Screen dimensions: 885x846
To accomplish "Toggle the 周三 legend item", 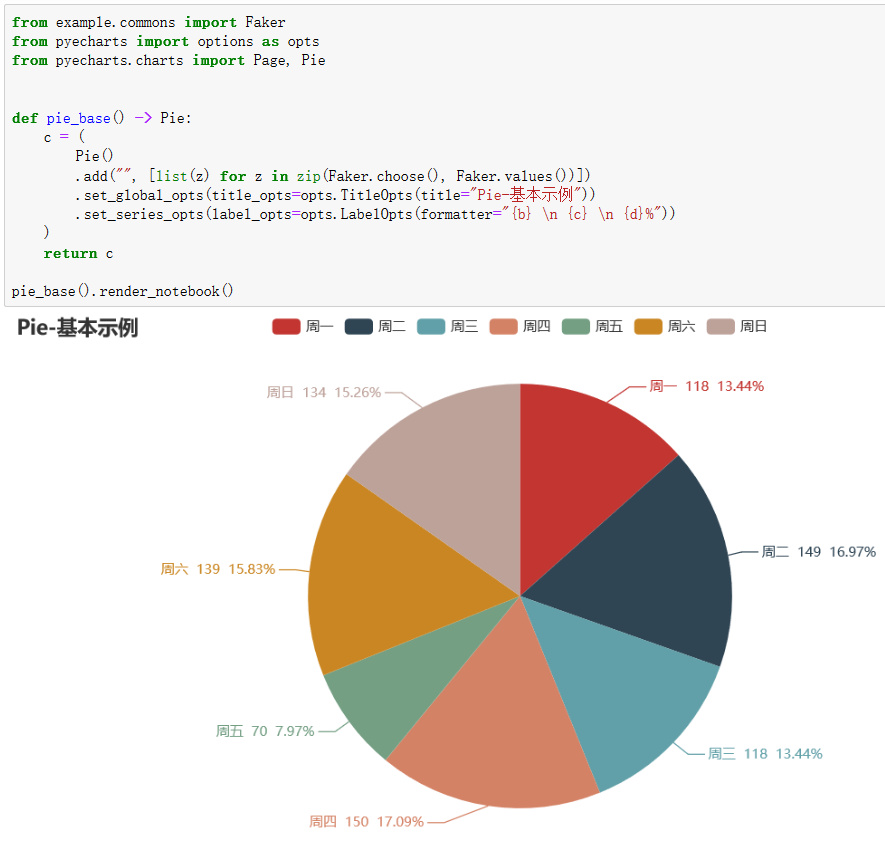I will (x=455, y=326).
